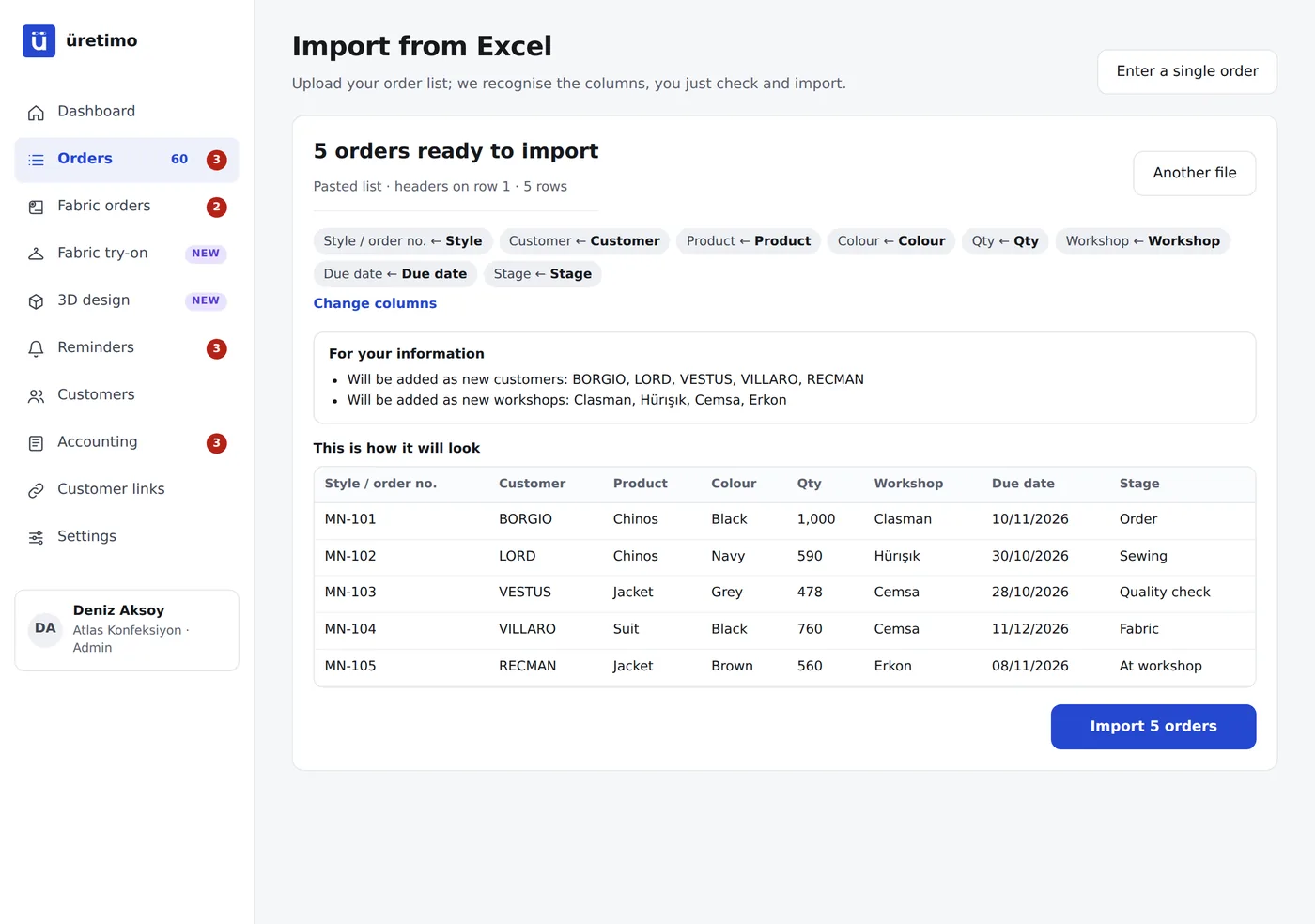Viewport: 1315px width, 924px height.
Task: Click the MN-101 cell
Action: [x=350, y=519]
